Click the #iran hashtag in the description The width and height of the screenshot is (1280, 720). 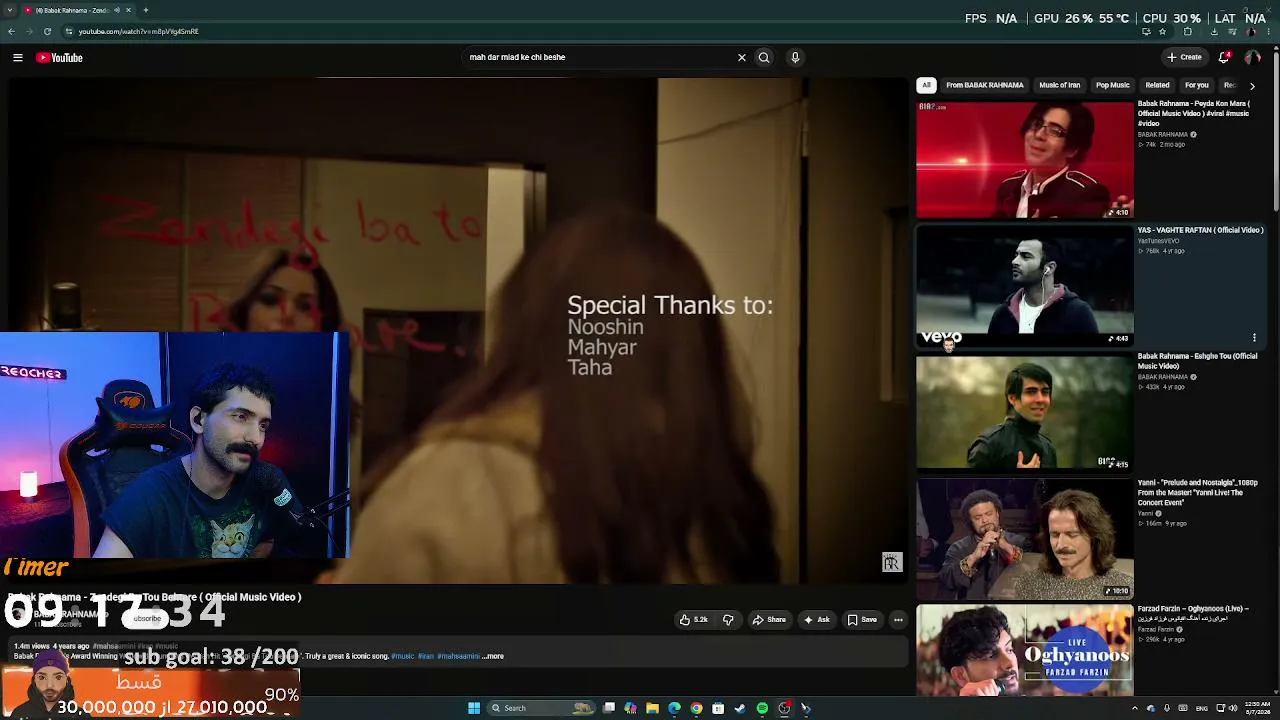(x=426, y=657)
